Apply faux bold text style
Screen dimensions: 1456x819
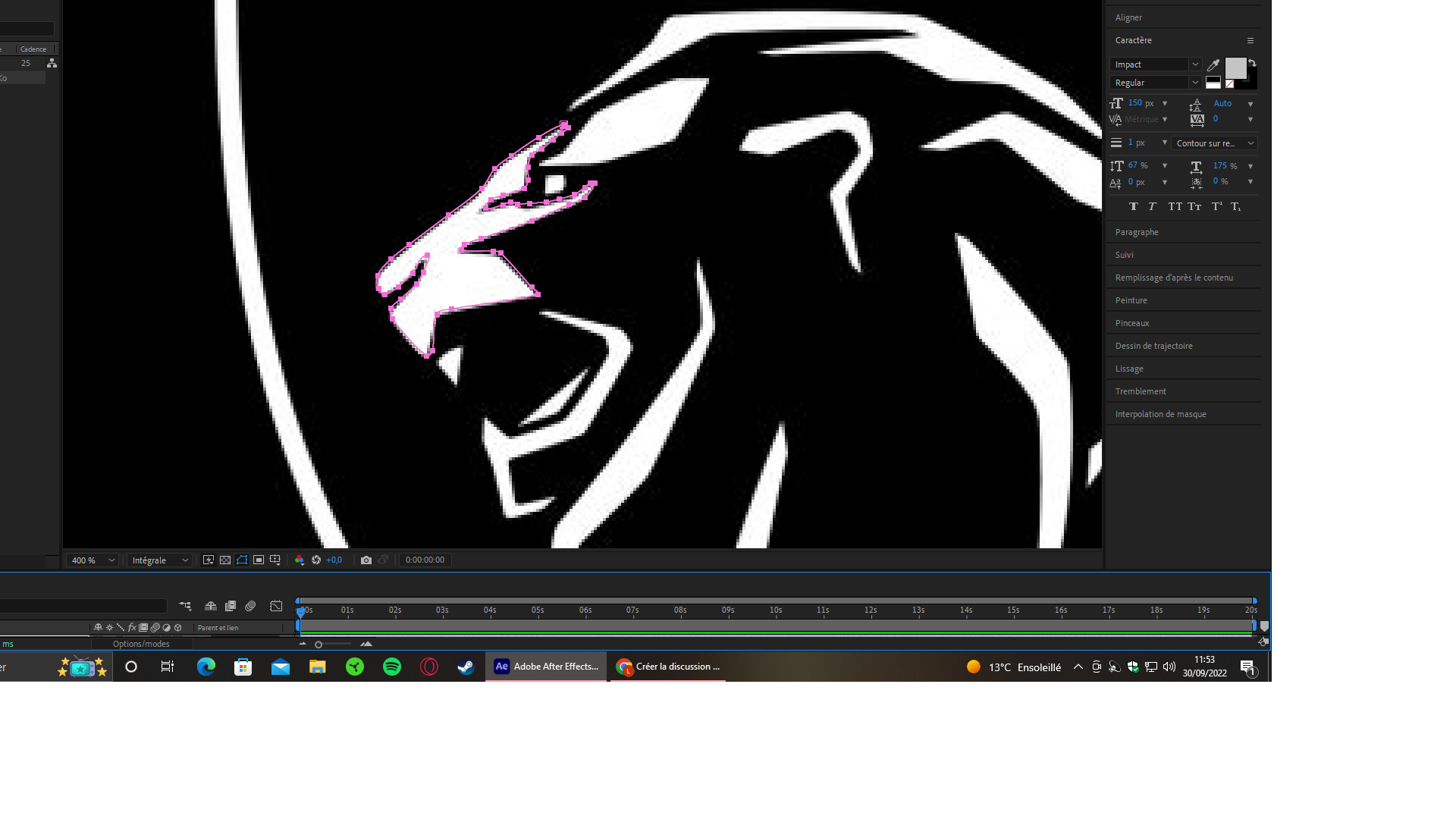[1134, 206]
